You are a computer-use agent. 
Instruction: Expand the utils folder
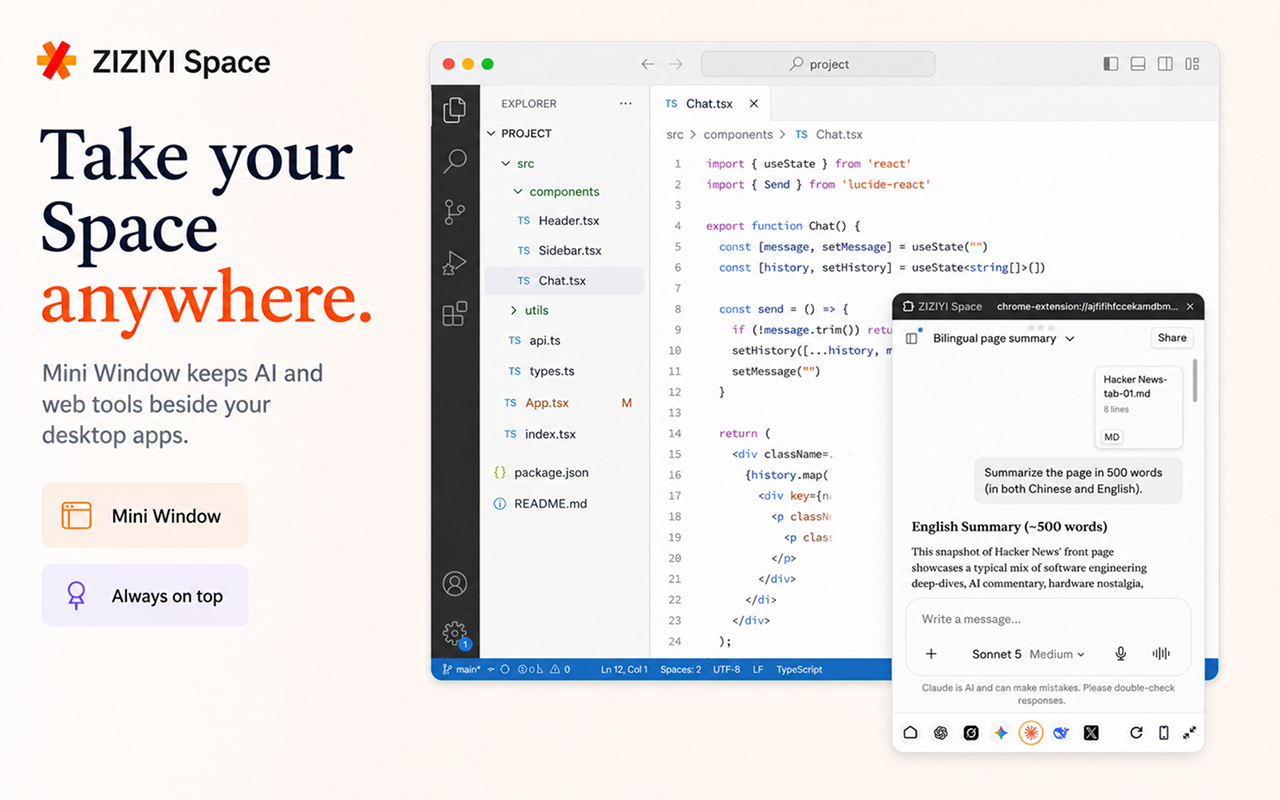[514, 310]
